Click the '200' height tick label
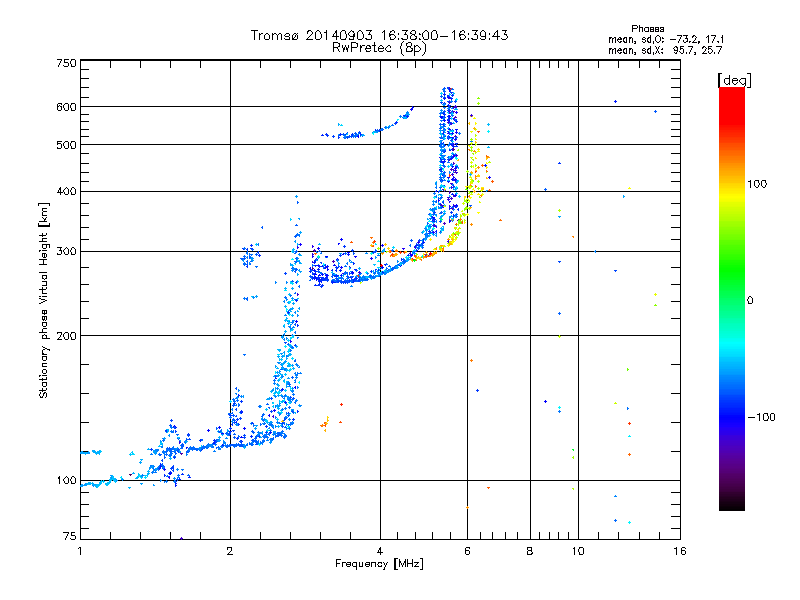The image size is (800, 600). click(x=66, y=336)
